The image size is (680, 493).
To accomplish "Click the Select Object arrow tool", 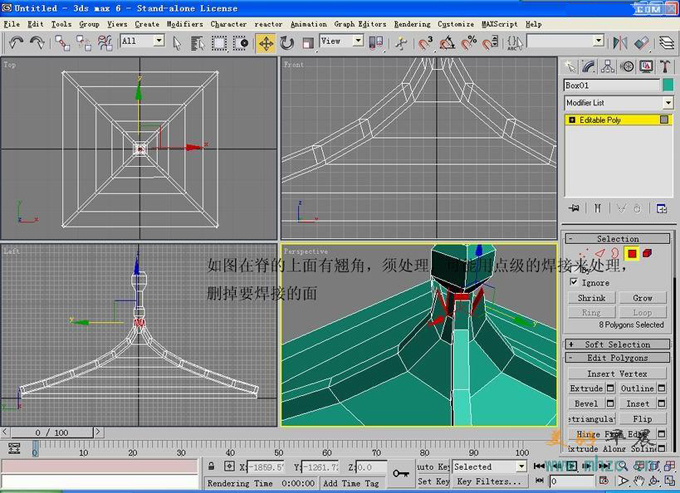I will (177, 42).
